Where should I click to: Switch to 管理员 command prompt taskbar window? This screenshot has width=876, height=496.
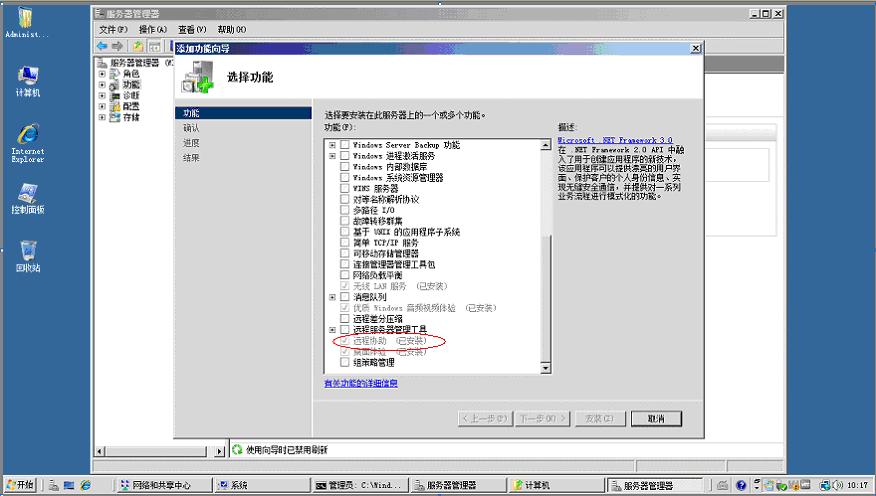[x=360, y=485]
